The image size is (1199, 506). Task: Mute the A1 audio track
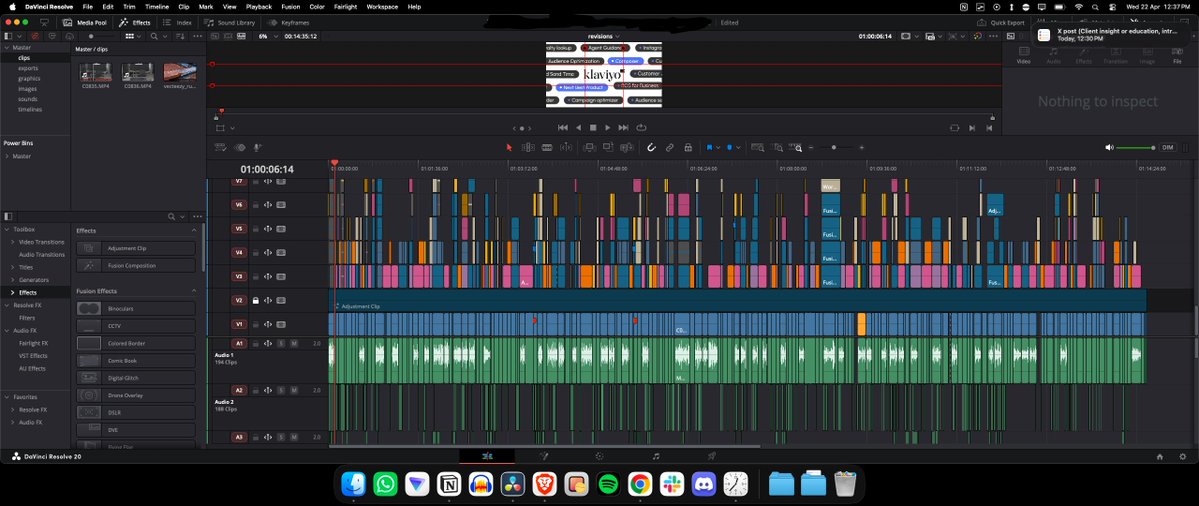click(294, 344)
